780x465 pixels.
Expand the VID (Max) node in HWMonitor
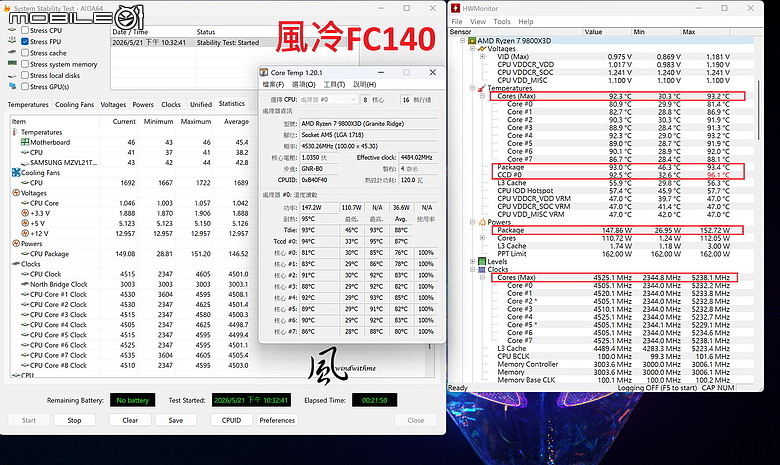coord(482,57)
